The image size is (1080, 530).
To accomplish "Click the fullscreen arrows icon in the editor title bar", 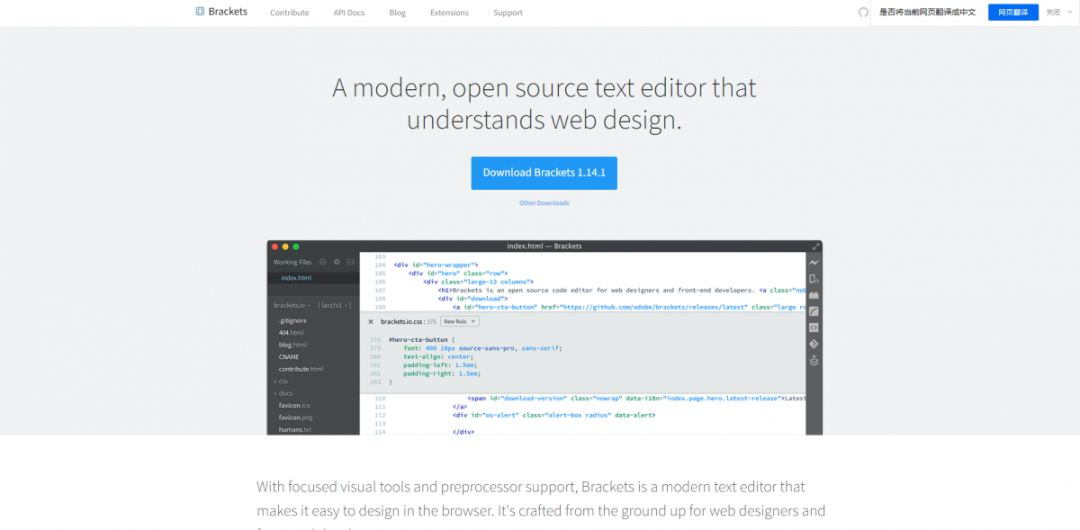I will 816,246.
